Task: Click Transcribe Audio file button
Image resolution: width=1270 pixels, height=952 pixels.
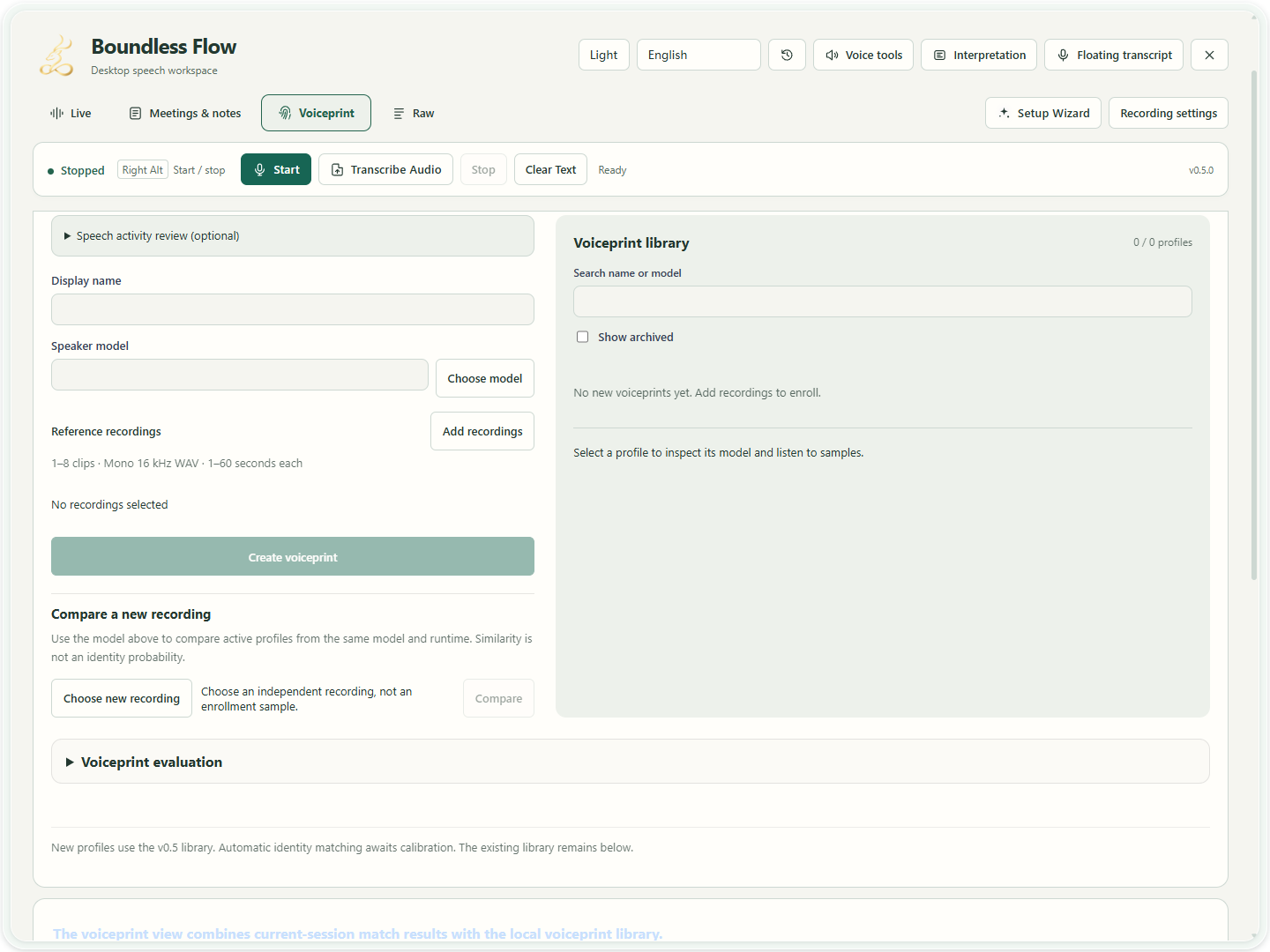Action: point(385,169)
